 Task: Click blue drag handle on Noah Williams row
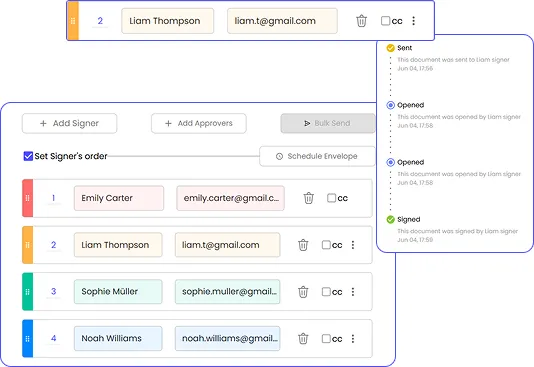click(28, 338)
